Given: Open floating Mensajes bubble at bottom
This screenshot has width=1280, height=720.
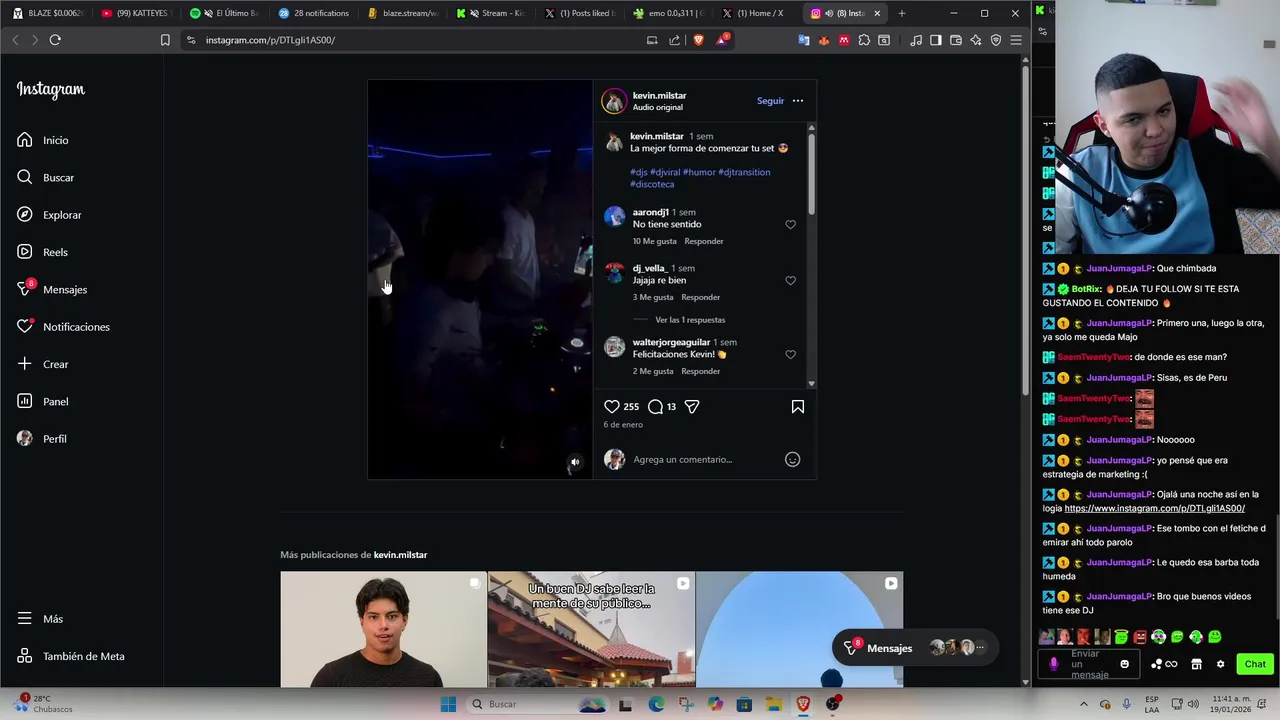Looking at the screenshot, I should [914, 648].
